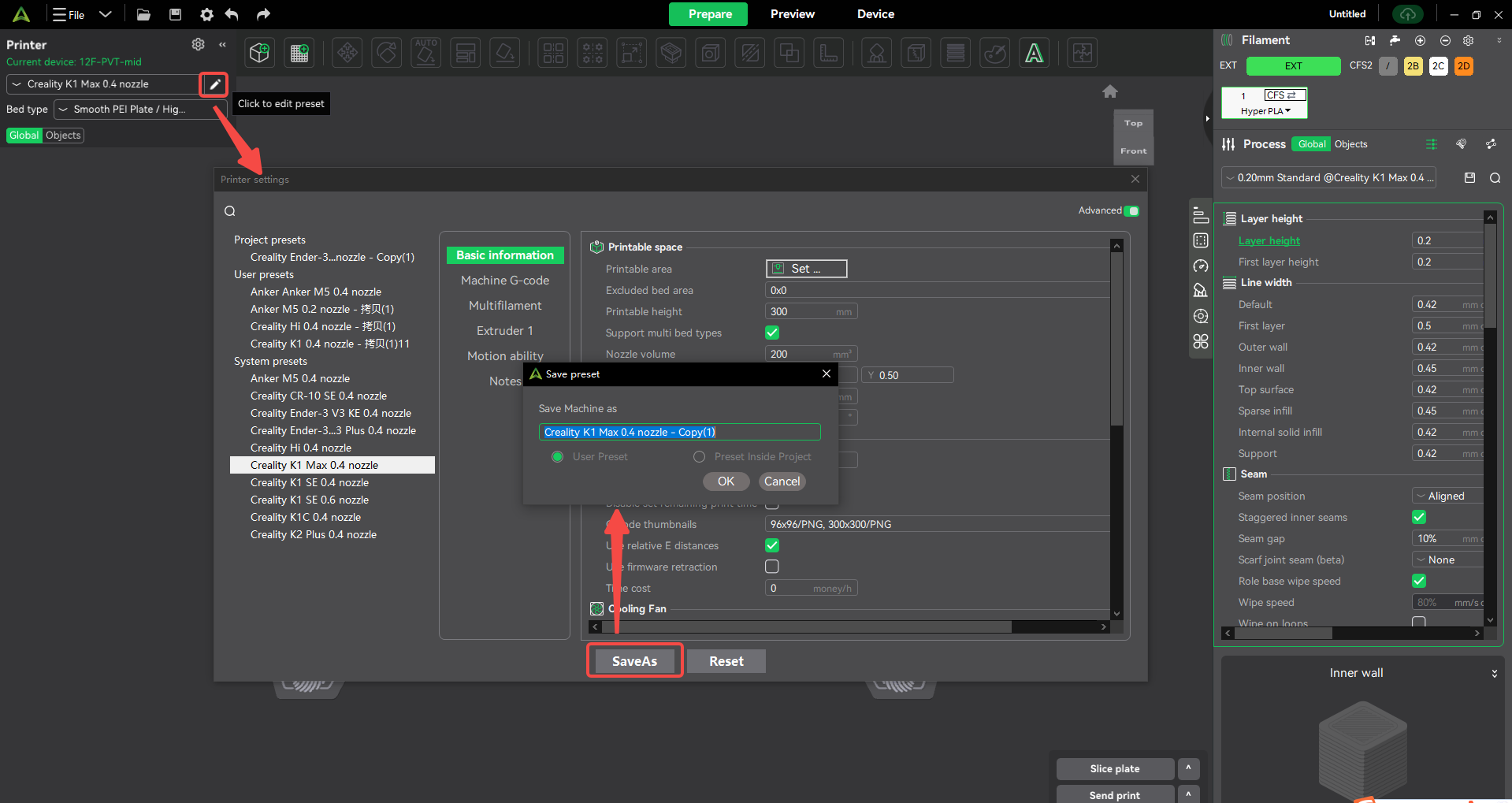
Task: Click the SaveAs button
Action: (635, 661)
